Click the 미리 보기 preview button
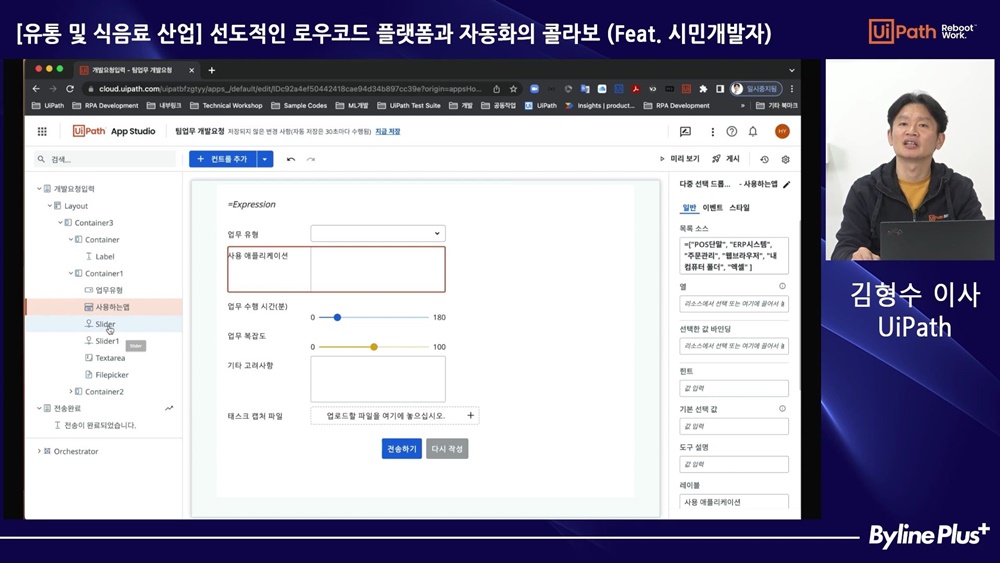This screenshot has width=1000, height=563. point(679,159)
